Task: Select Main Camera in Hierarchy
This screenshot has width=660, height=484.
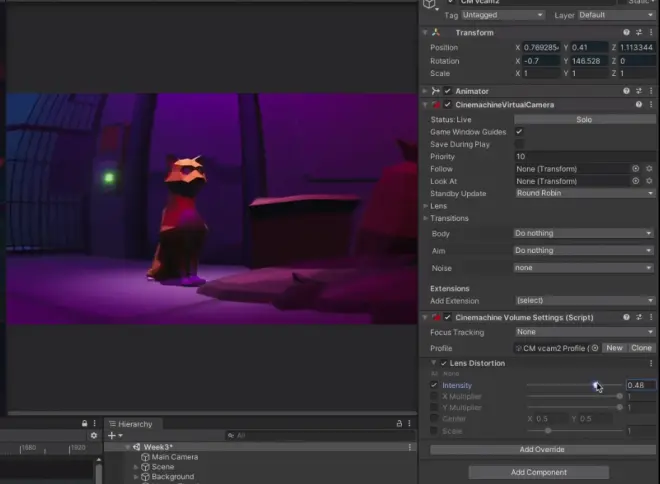Action: tap(175, 457)
